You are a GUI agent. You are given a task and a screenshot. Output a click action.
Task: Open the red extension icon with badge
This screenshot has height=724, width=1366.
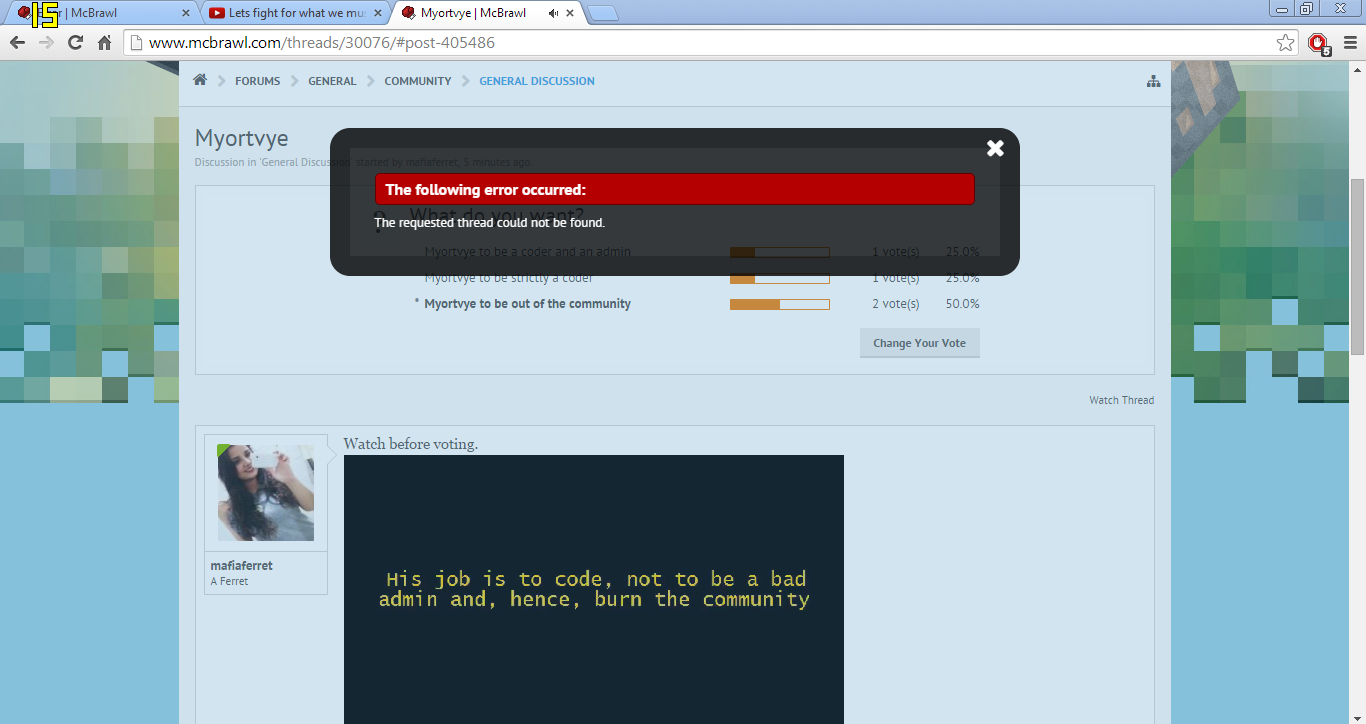tap(1319, 43)
